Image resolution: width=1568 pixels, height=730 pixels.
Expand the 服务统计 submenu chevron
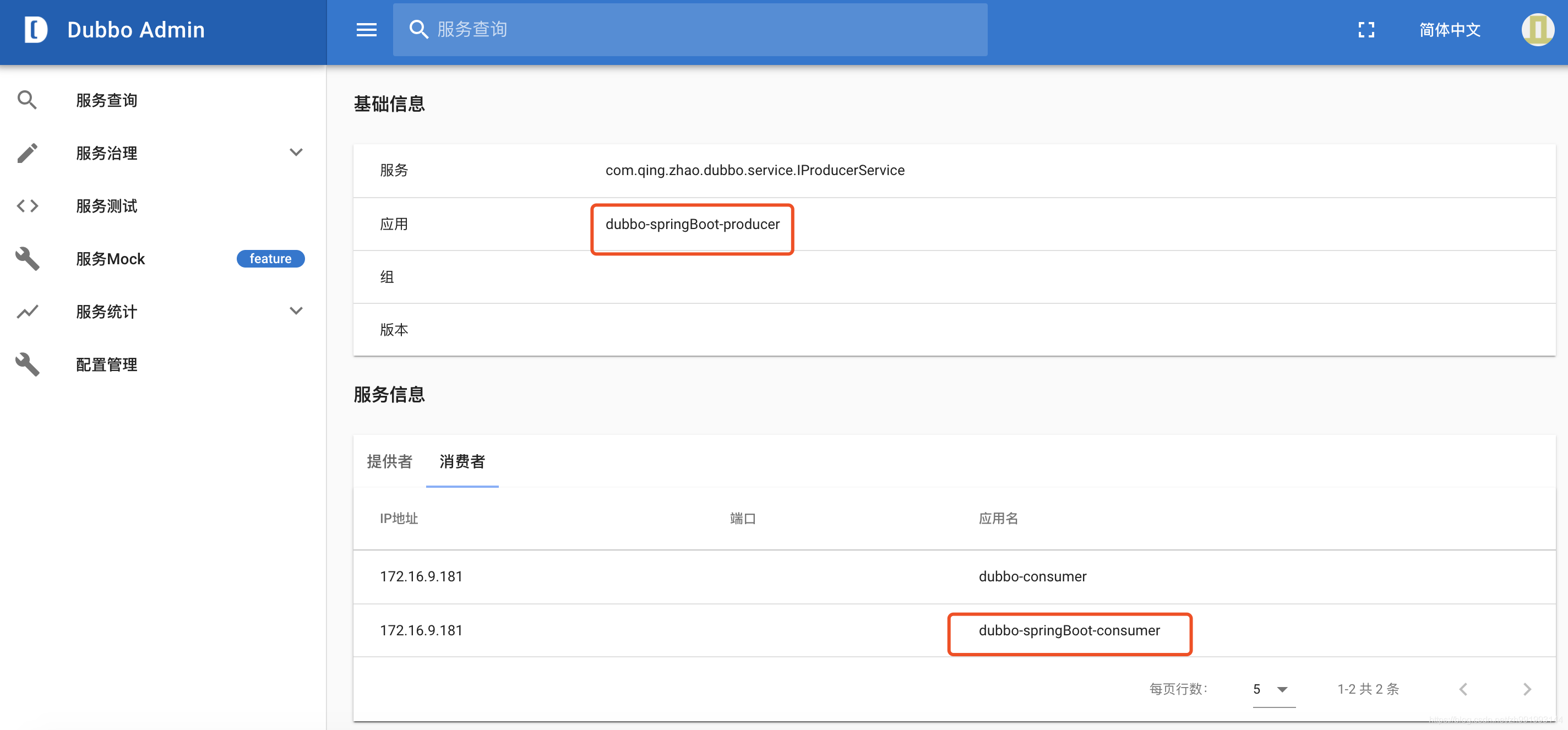click(x=296, y=310)
